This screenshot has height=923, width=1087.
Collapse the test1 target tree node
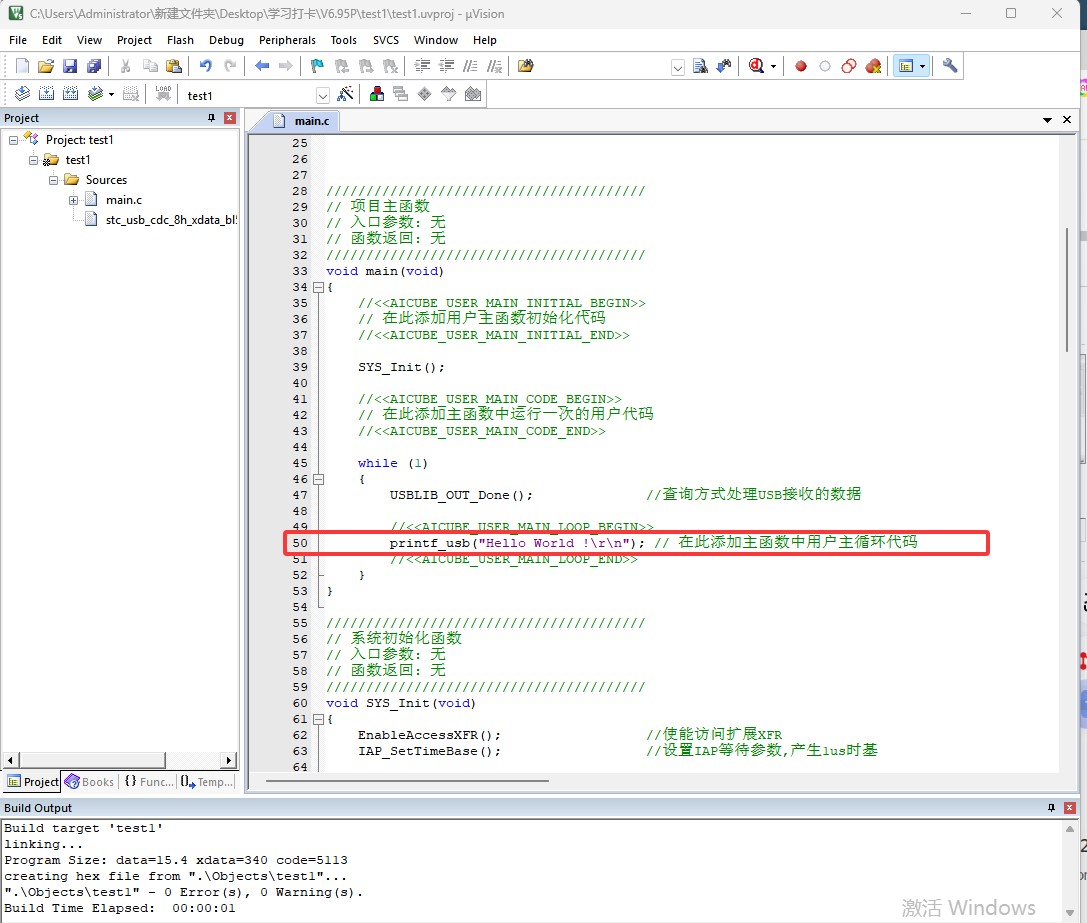click(33, 160)
